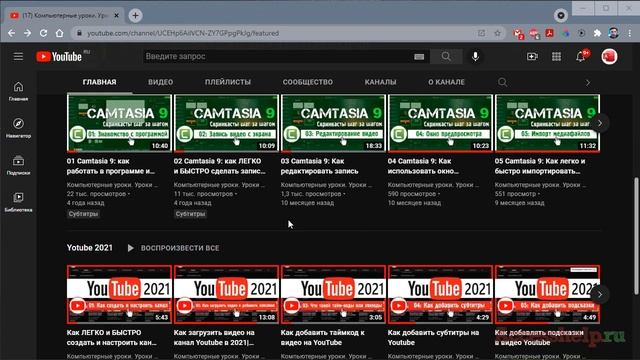This screenshot has height=360, width=640.
Task: Show next videos in Camtasia 9 row
Action: (600, 123)
